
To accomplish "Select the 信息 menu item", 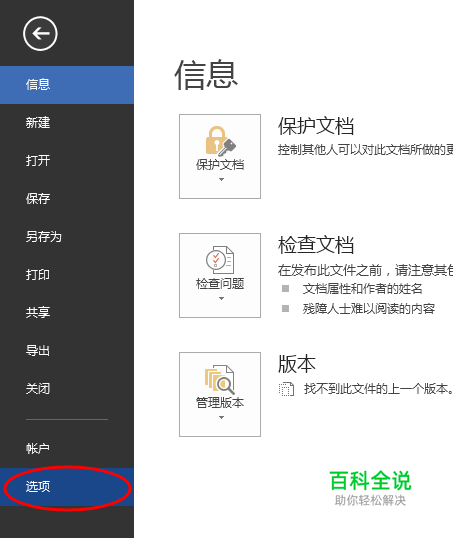I will pos(67,85).
